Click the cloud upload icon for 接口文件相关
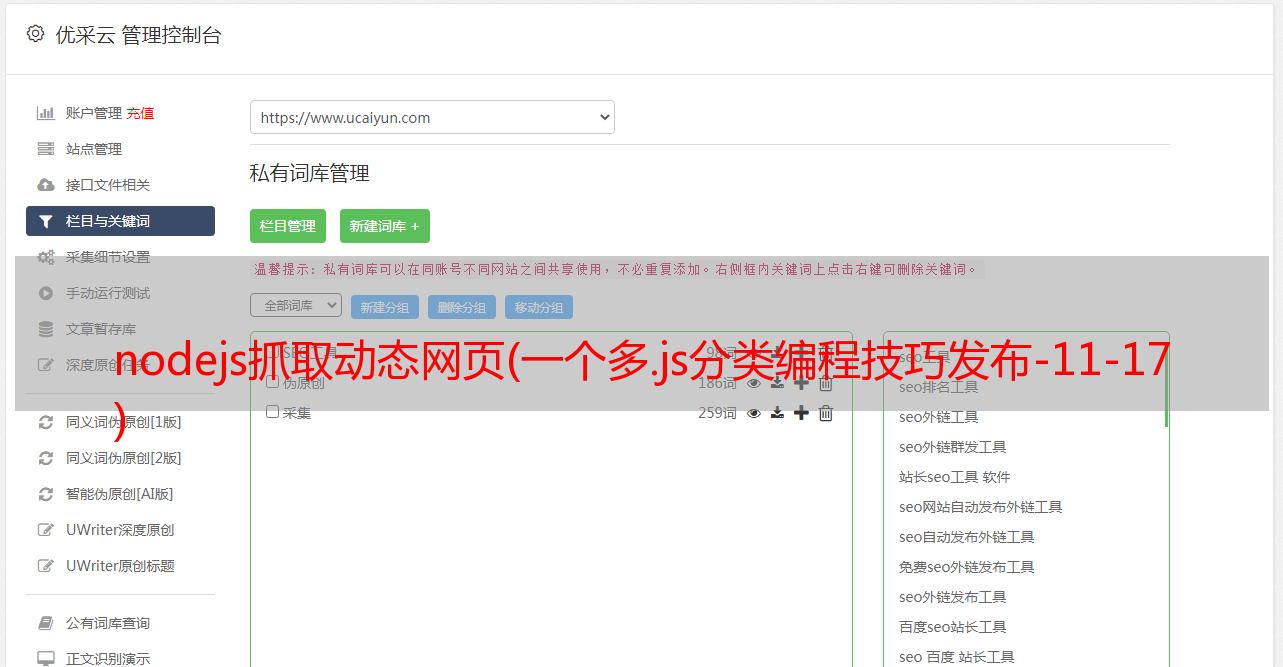Image resolution: width=1283 pixels, height=667 pixels. [x=46, y=185]
